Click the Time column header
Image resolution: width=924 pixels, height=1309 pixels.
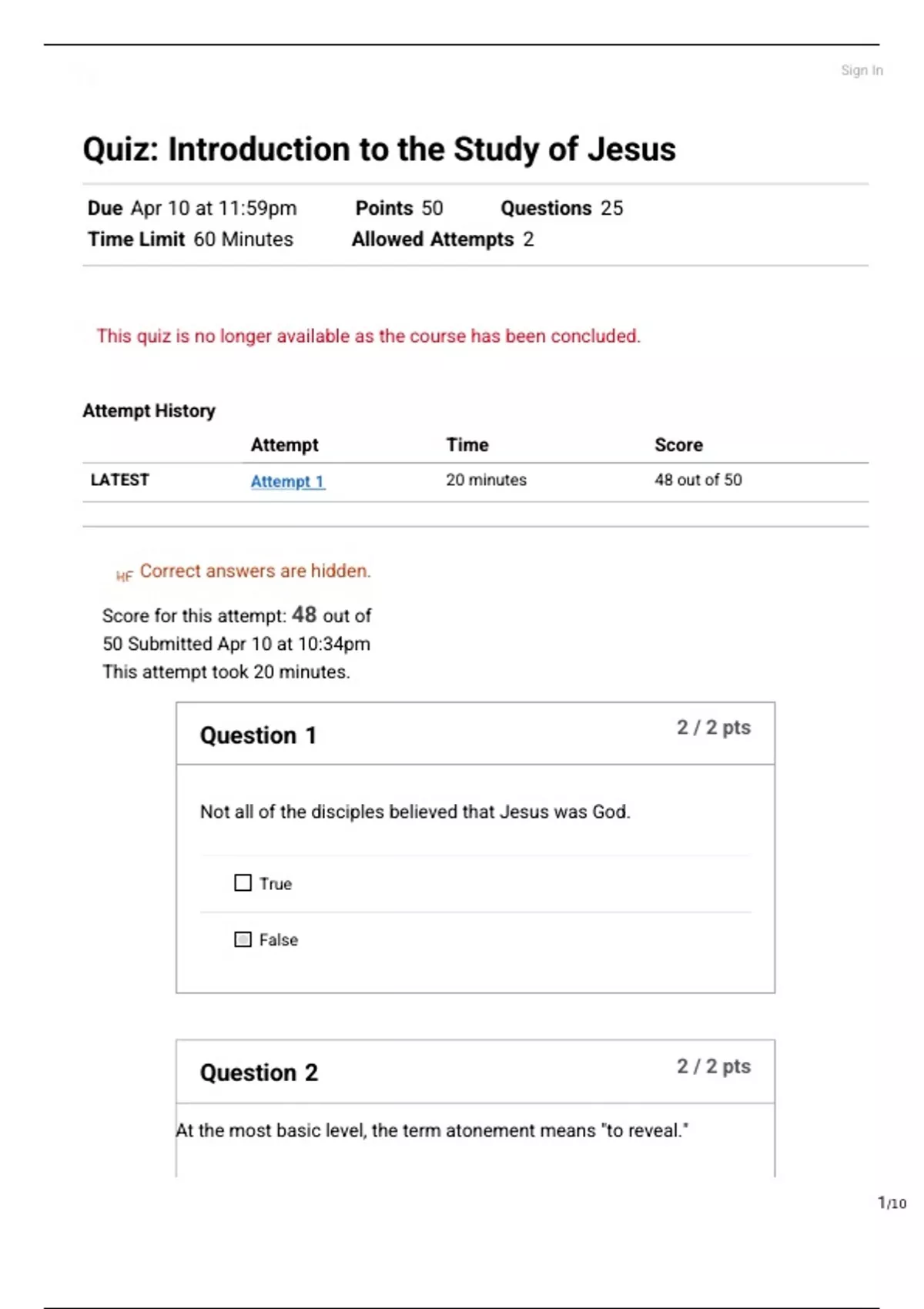[467, 445]
